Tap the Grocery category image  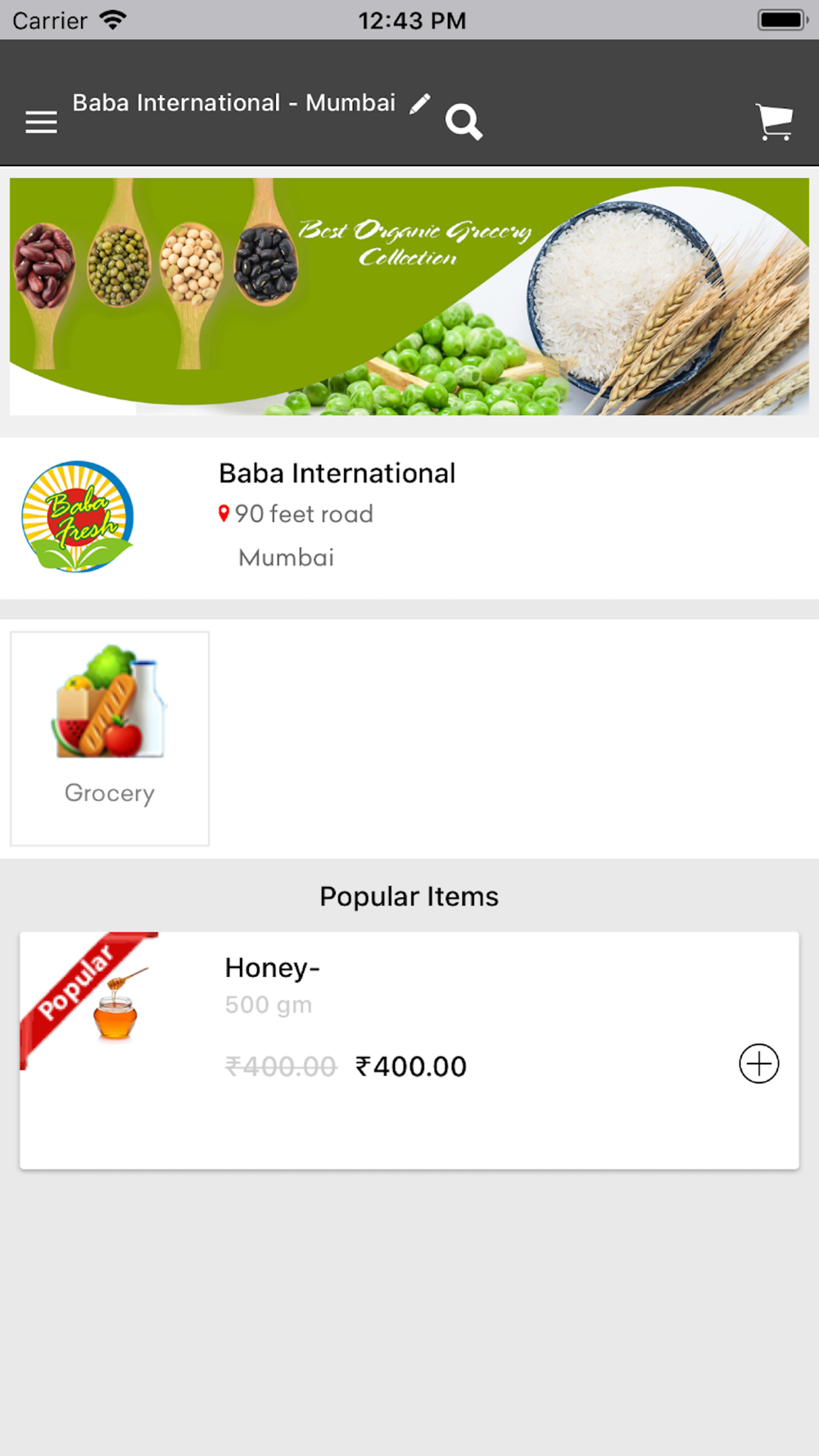coord(110,702)
